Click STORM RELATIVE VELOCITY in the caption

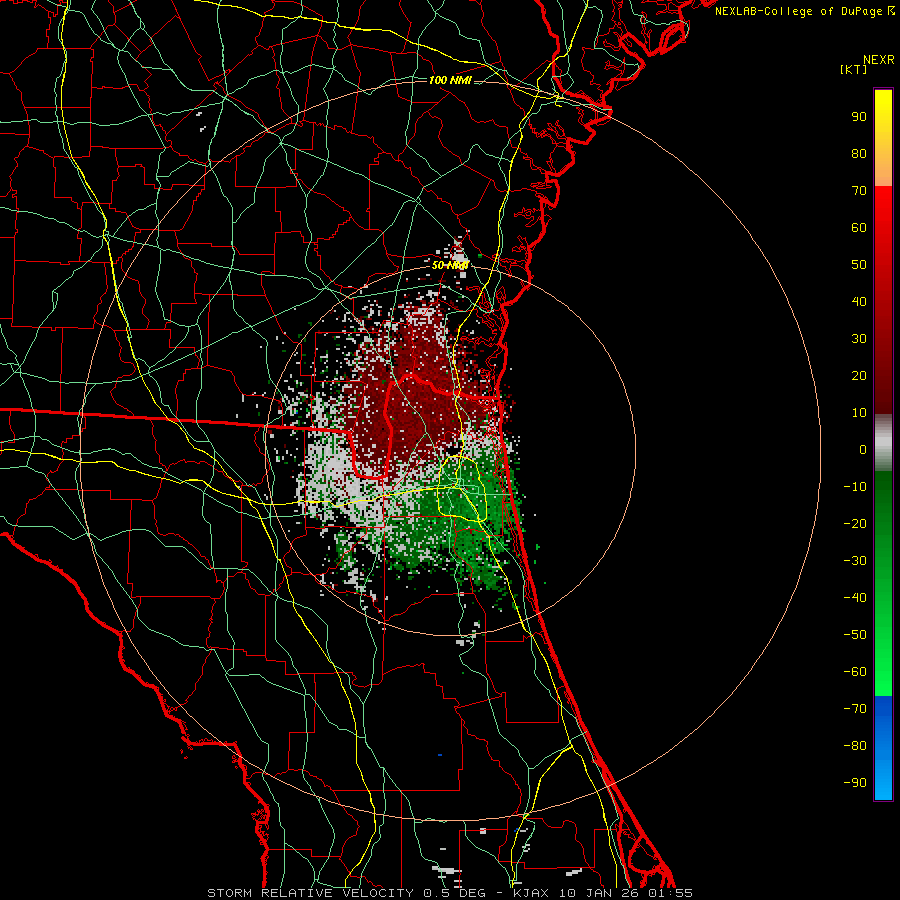point(310,893)
